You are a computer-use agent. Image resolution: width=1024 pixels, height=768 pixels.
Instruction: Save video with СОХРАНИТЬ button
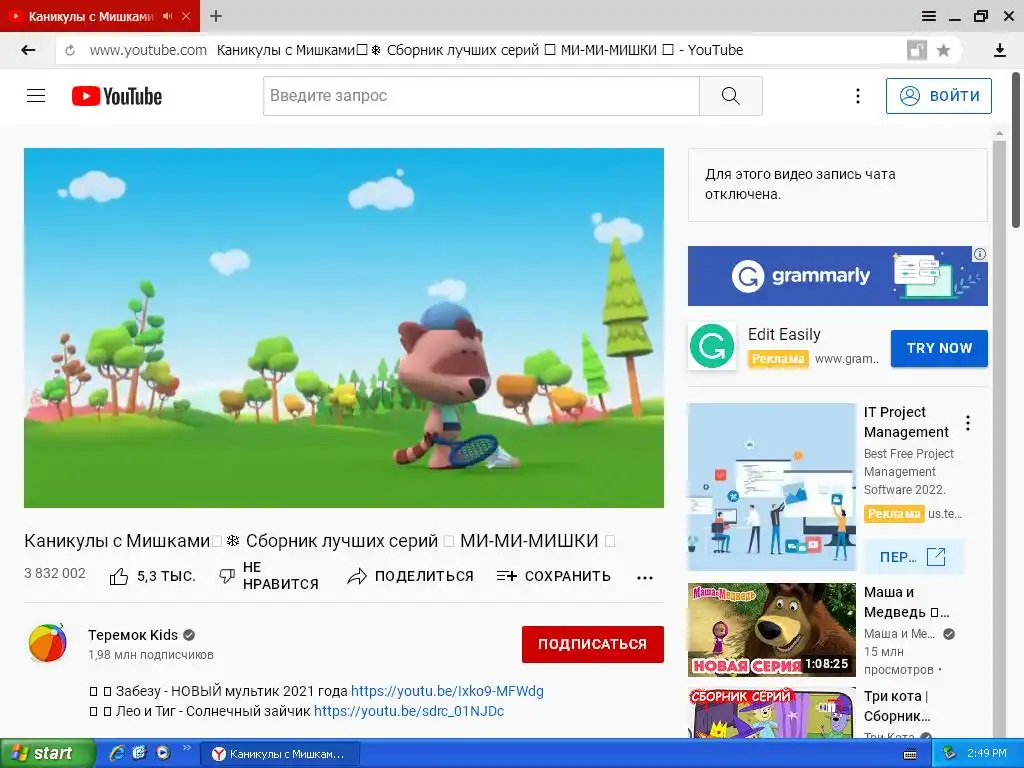click(554, 577)
